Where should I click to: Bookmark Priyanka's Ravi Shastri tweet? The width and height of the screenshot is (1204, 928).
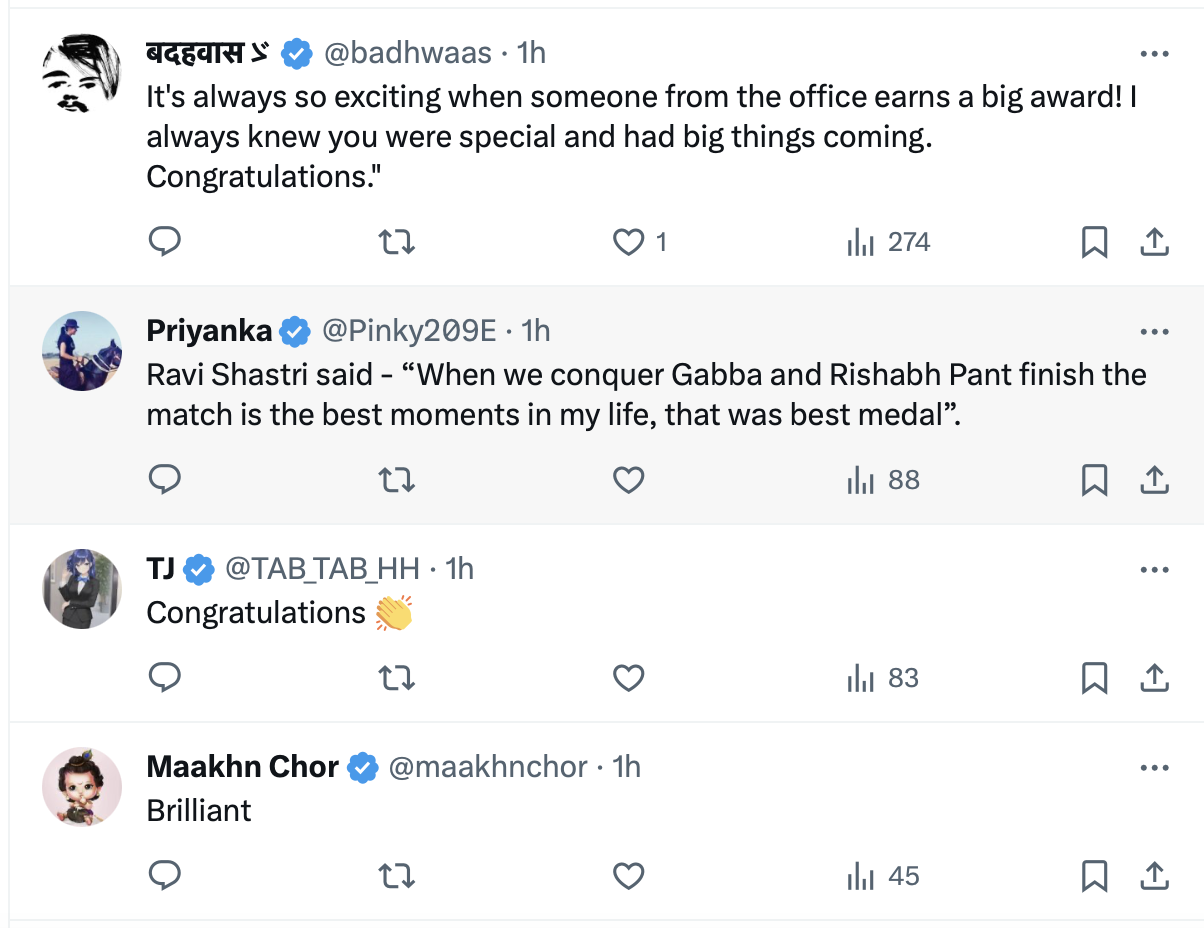[1094, 481]
